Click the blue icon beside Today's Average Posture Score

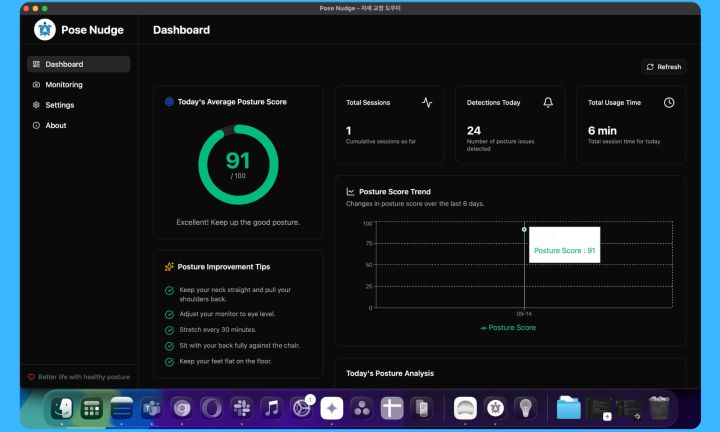click(169, 102)
